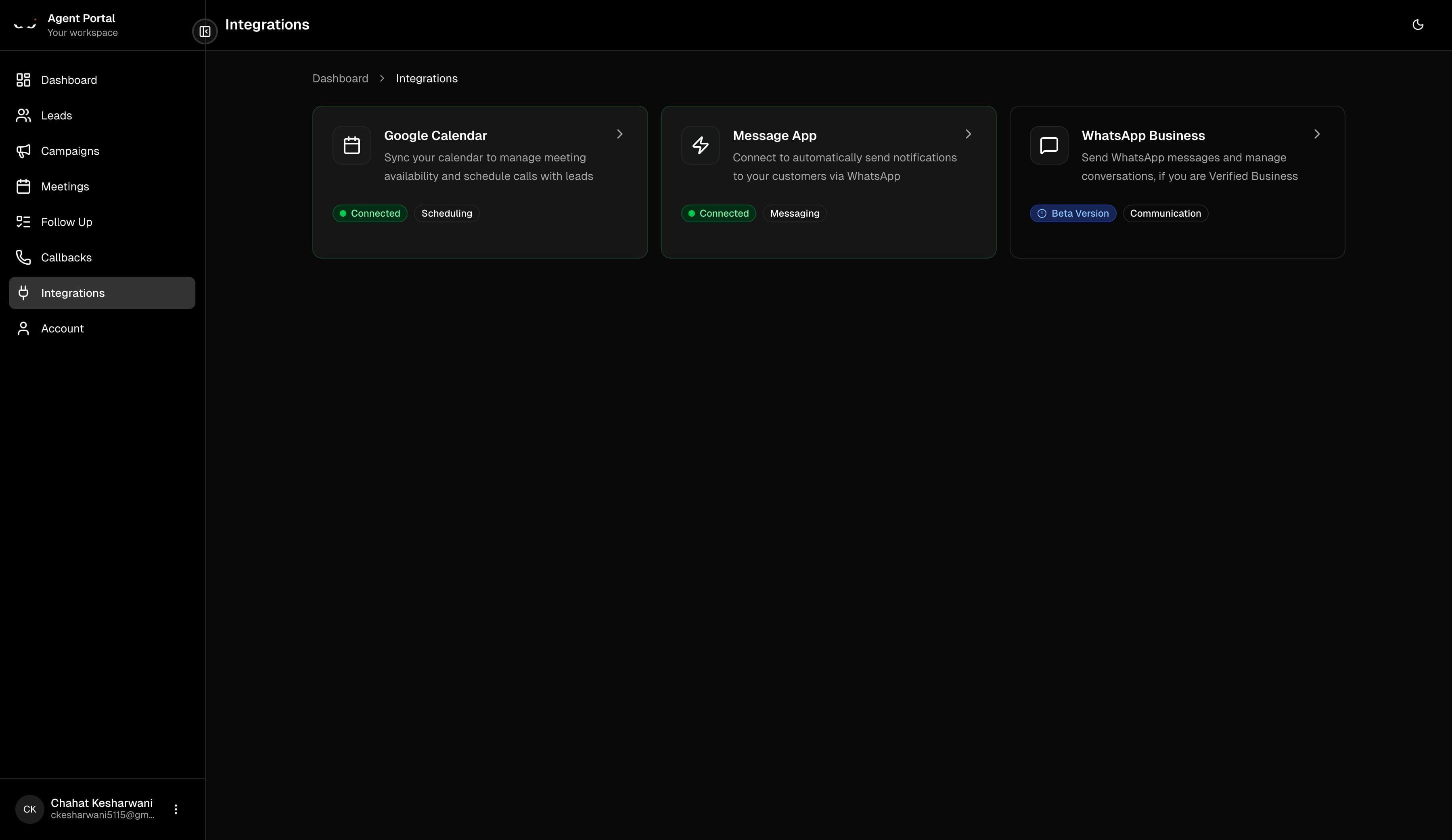This screenshot has height=840, width=1452.
Task: Open the Dashboard grid icon in sidebar
Action: click(23, 80)
